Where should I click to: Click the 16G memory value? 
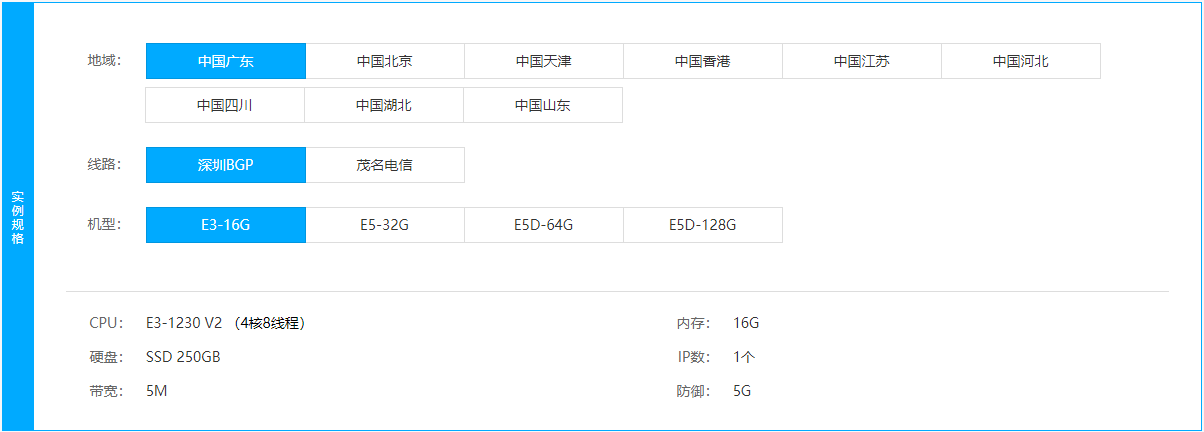click(x=746, y=323)
